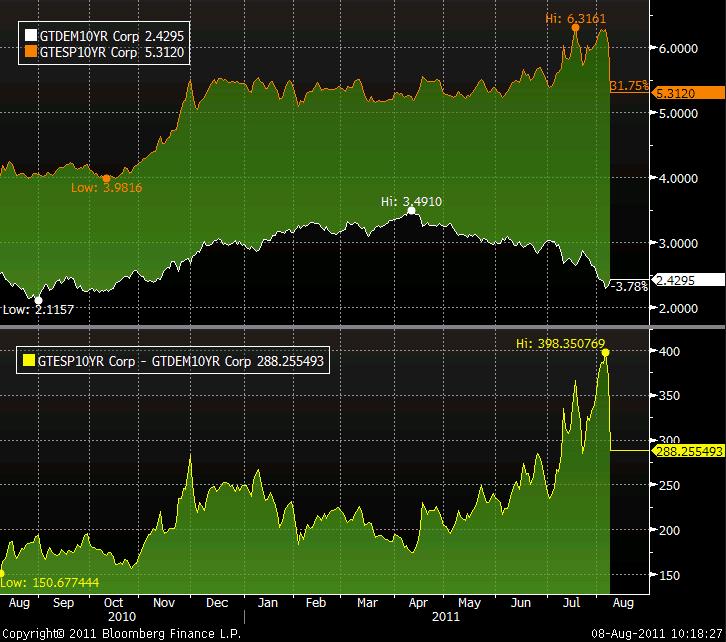Click the -3.78% change label
The image size is (726, 642).
click(629, 286)
